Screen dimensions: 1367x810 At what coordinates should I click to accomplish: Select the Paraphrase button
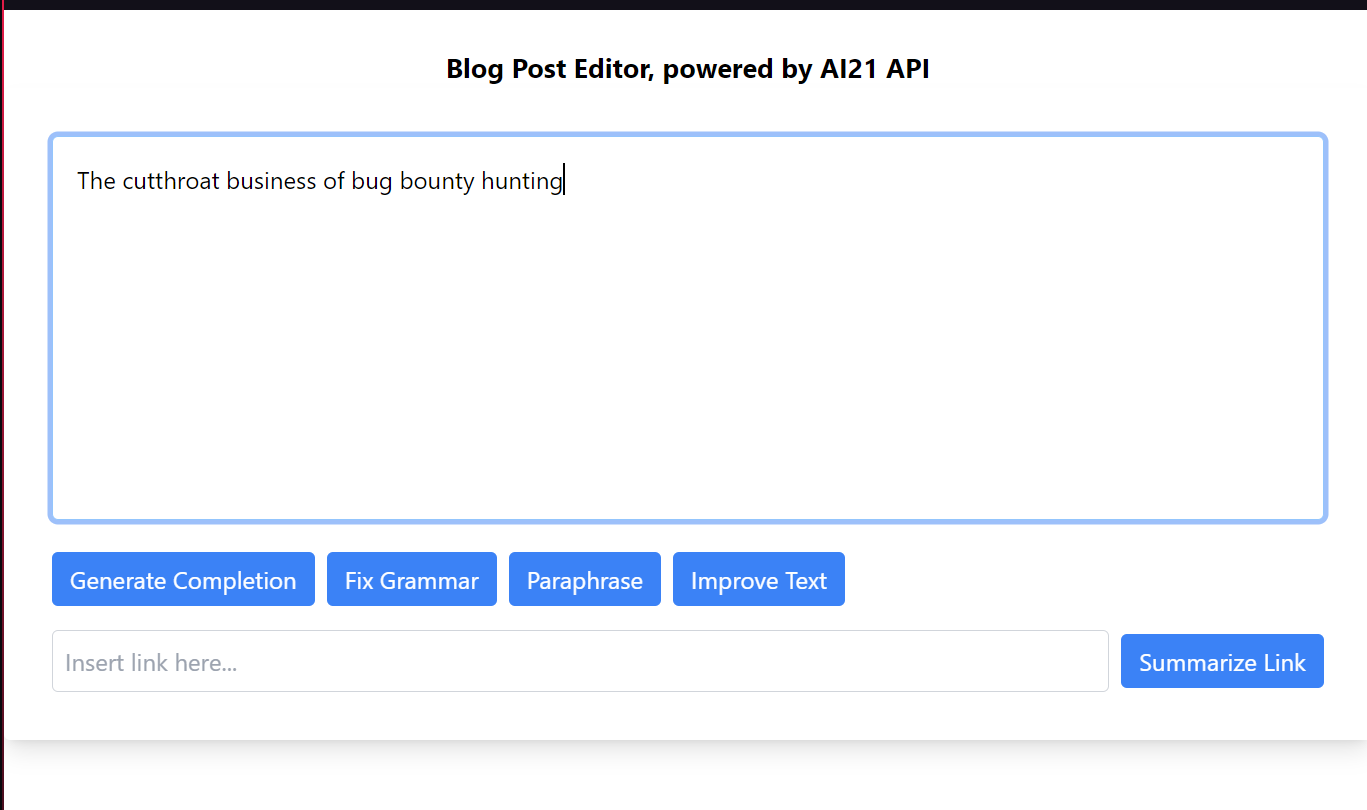pos(585,579)
